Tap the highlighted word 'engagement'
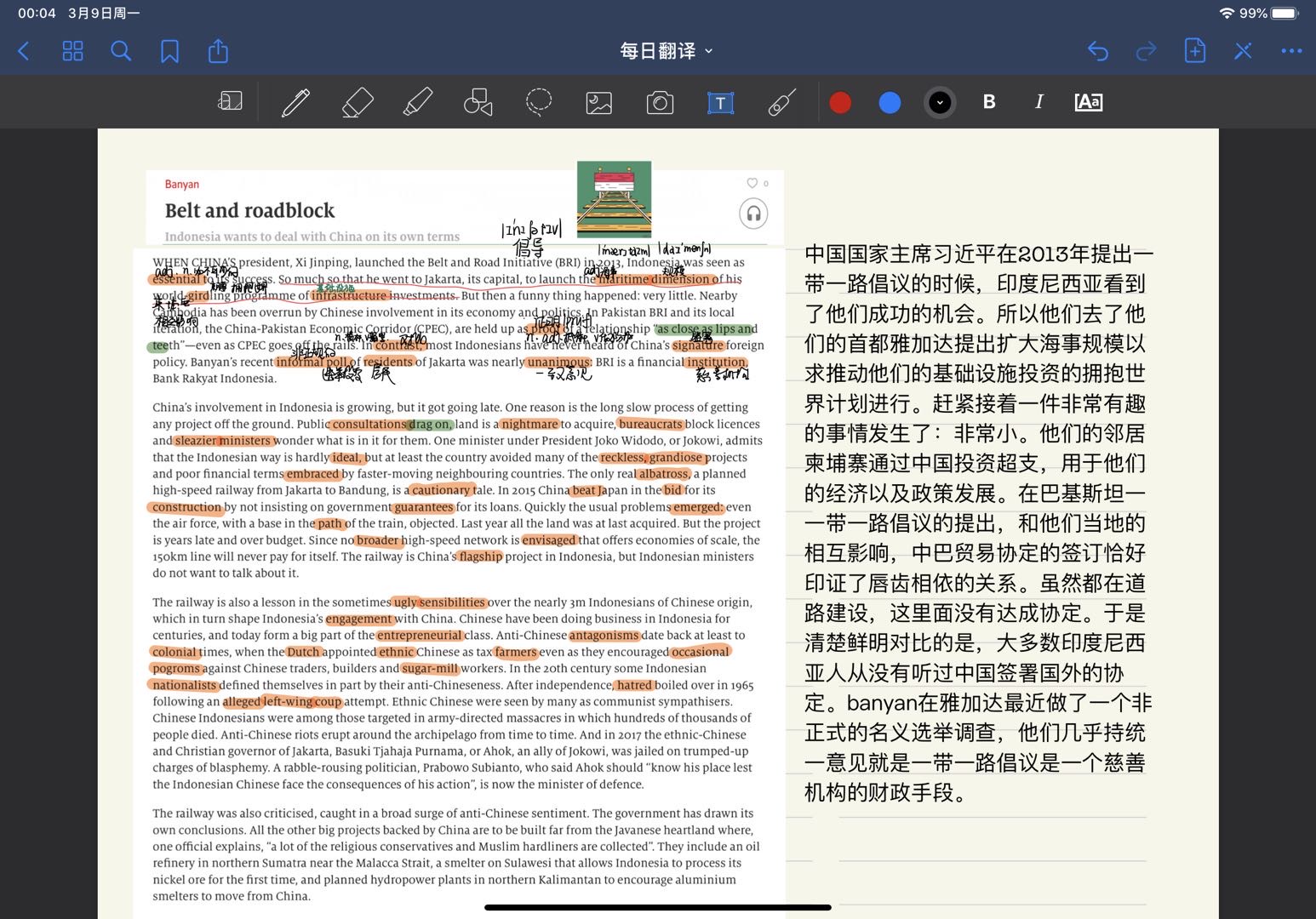The height and width of the screenshot is (919, 1316). click(359, 619)
